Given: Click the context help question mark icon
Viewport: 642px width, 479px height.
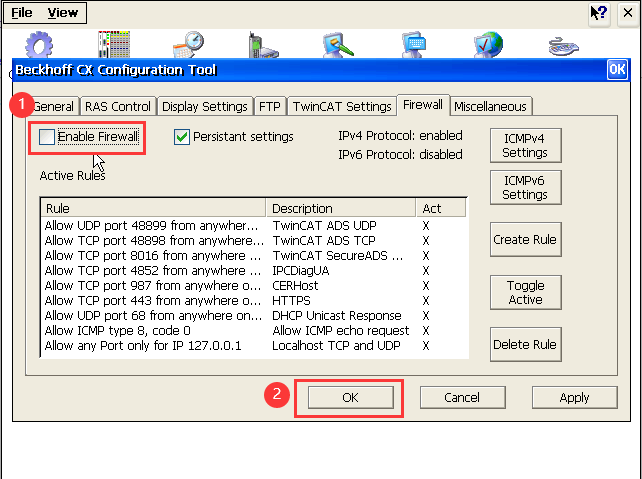Looking at the screenshot, I should (599, 13).
